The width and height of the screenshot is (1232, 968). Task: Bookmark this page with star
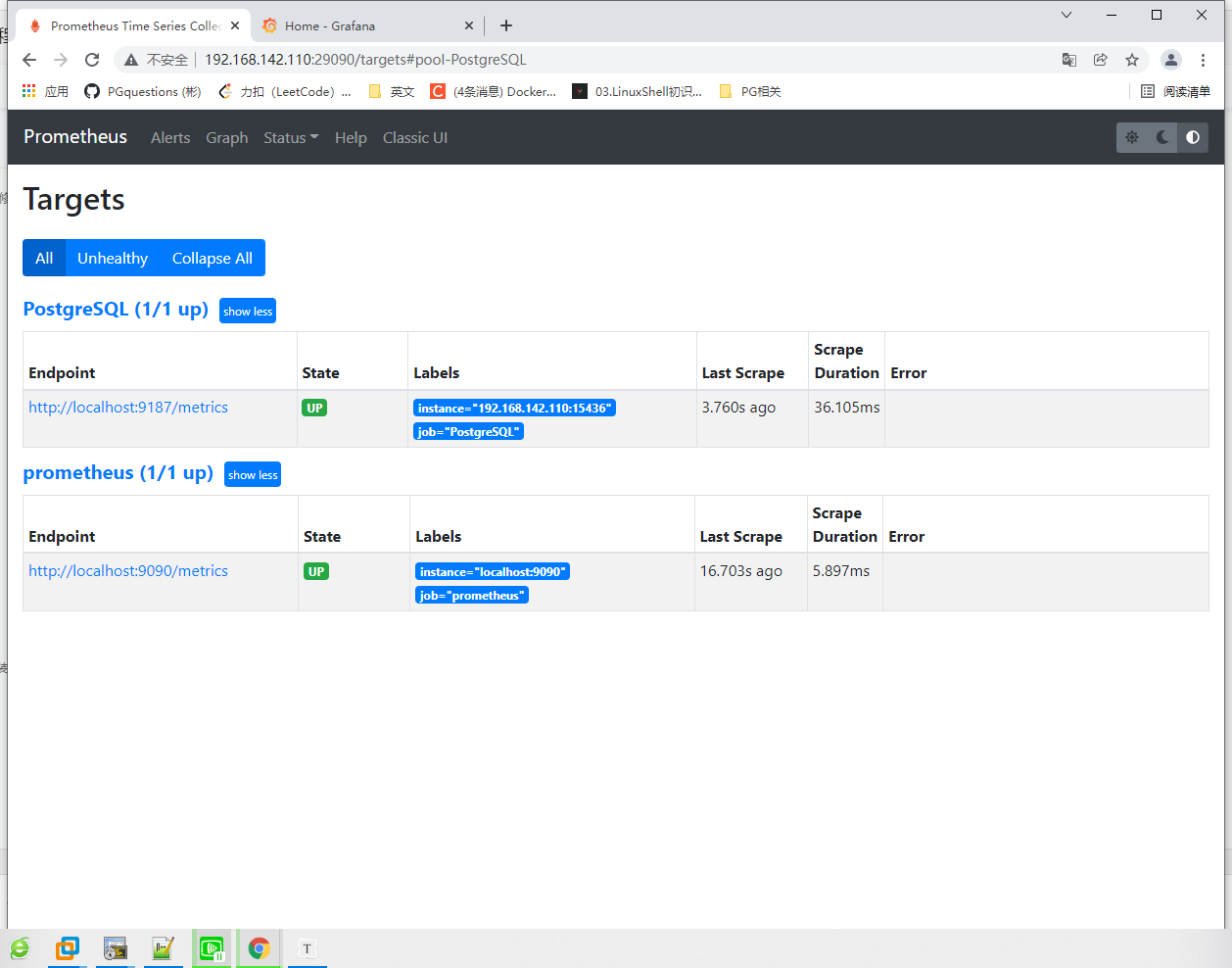pos(1132,60)
